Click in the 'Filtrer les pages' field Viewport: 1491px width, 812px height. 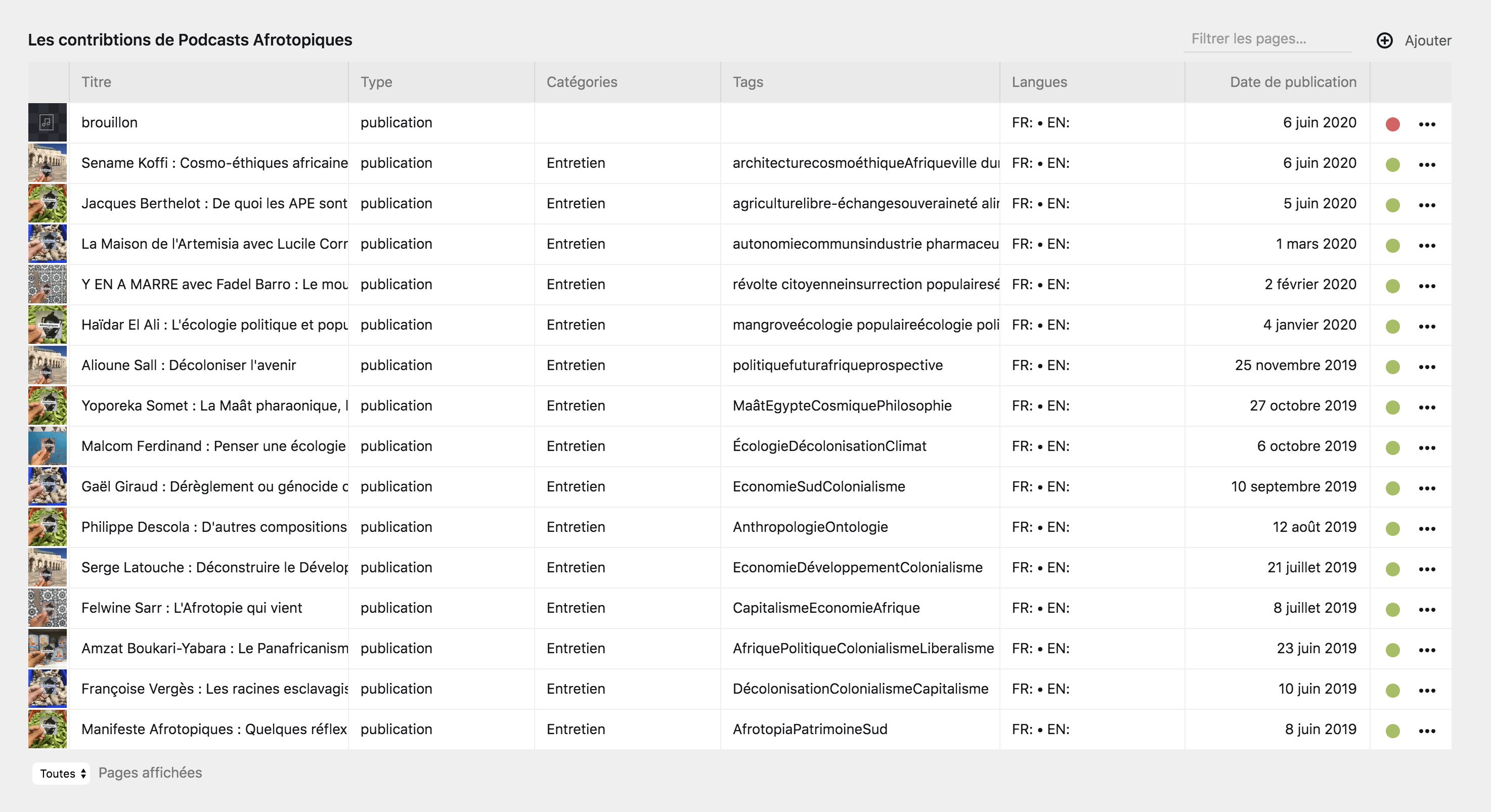coord(1267,39)
